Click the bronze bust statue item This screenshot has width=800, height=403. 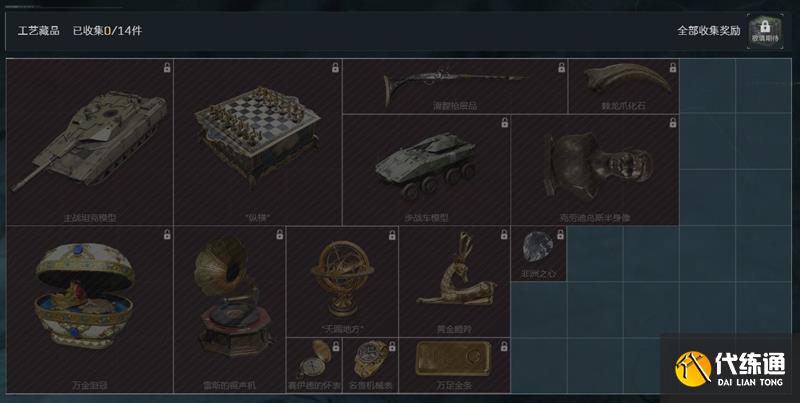point(595,170)
